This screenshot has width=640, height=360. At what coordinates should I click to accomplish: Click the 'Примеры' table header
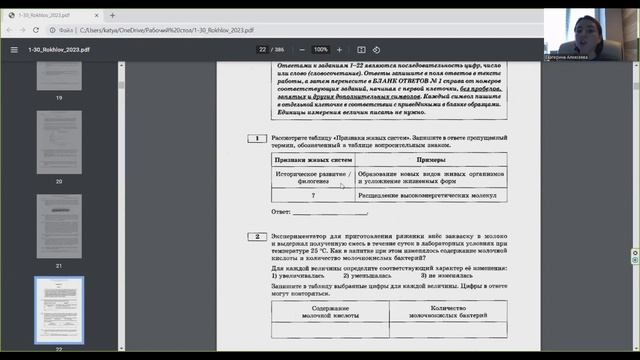(x=431, y=160)
